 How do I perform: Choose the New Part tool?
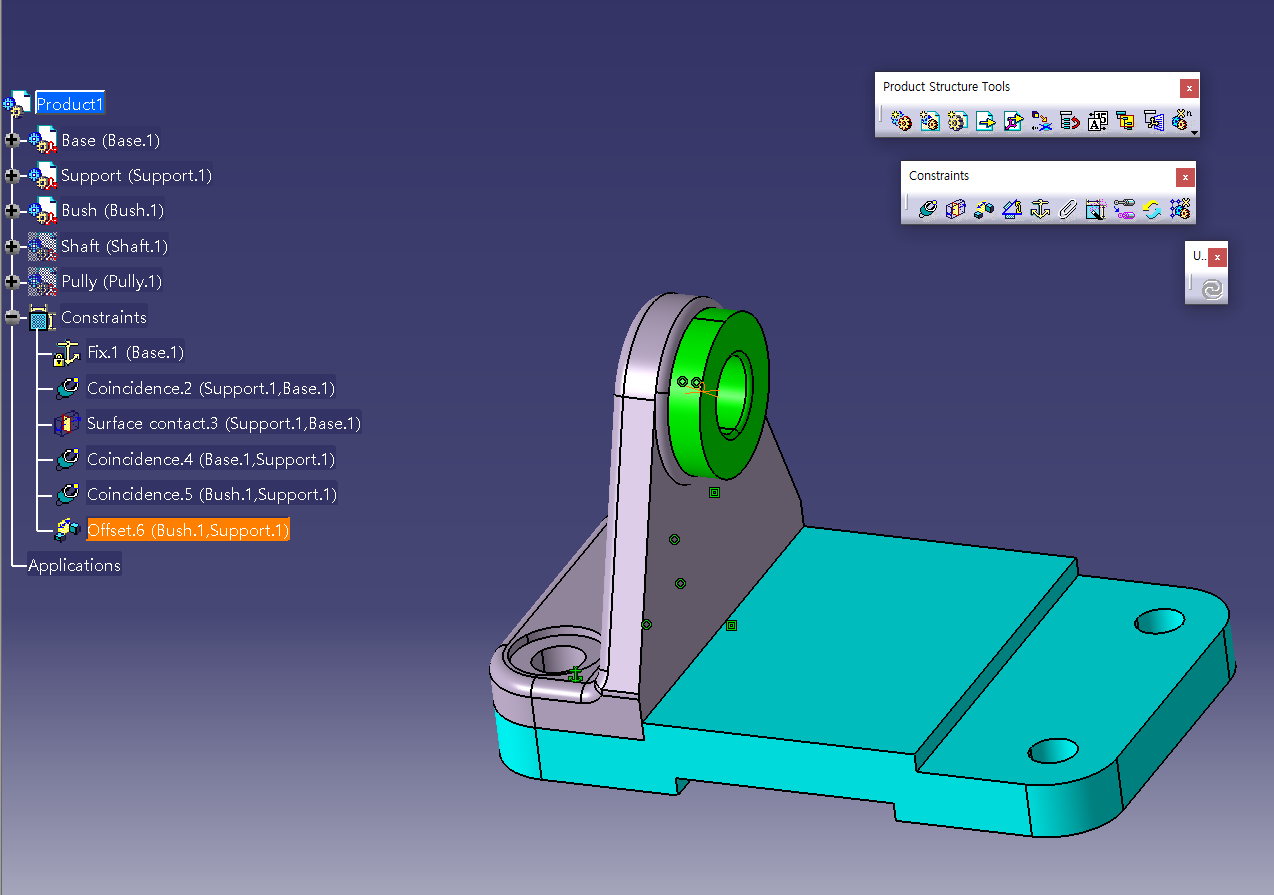click(x=957, y=121)
